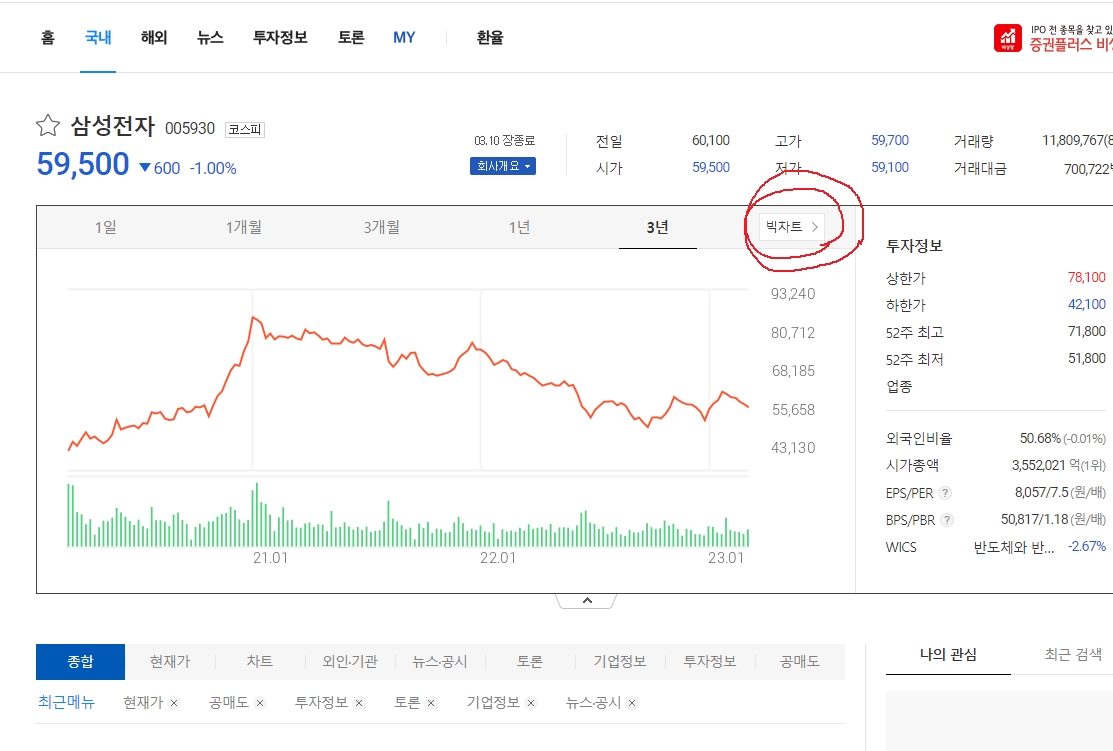Viewport: 1113px width, 751px height.
Task: Click the 코스피 market badge
Action: [x=245, y=129]
